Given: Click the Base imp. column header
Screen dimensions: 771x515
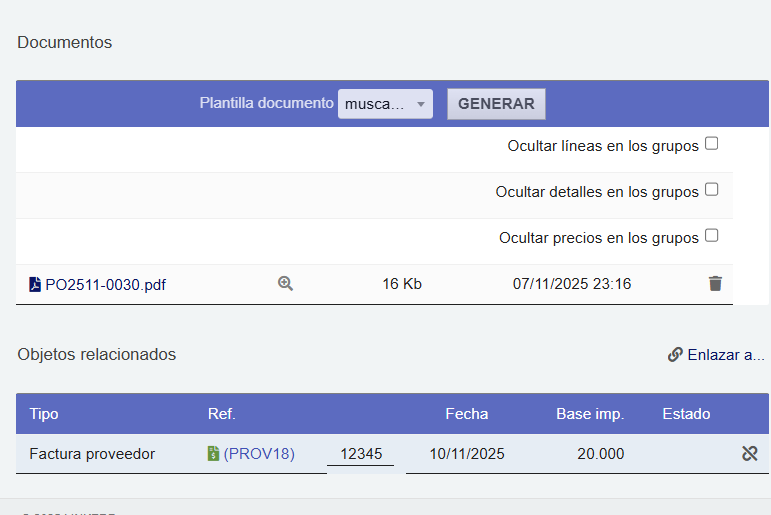Looking at the screenshot, I should coord(590,414).
